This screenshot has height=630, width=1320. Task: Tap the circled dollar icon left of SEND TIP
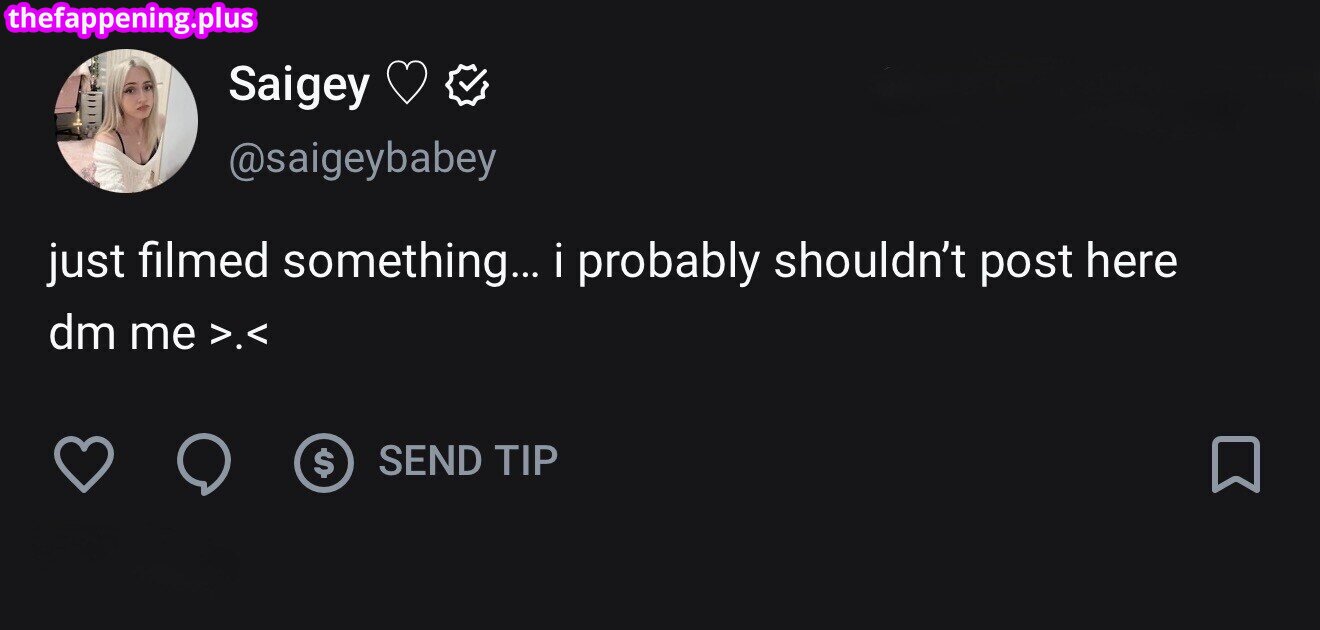pos(324,463)
